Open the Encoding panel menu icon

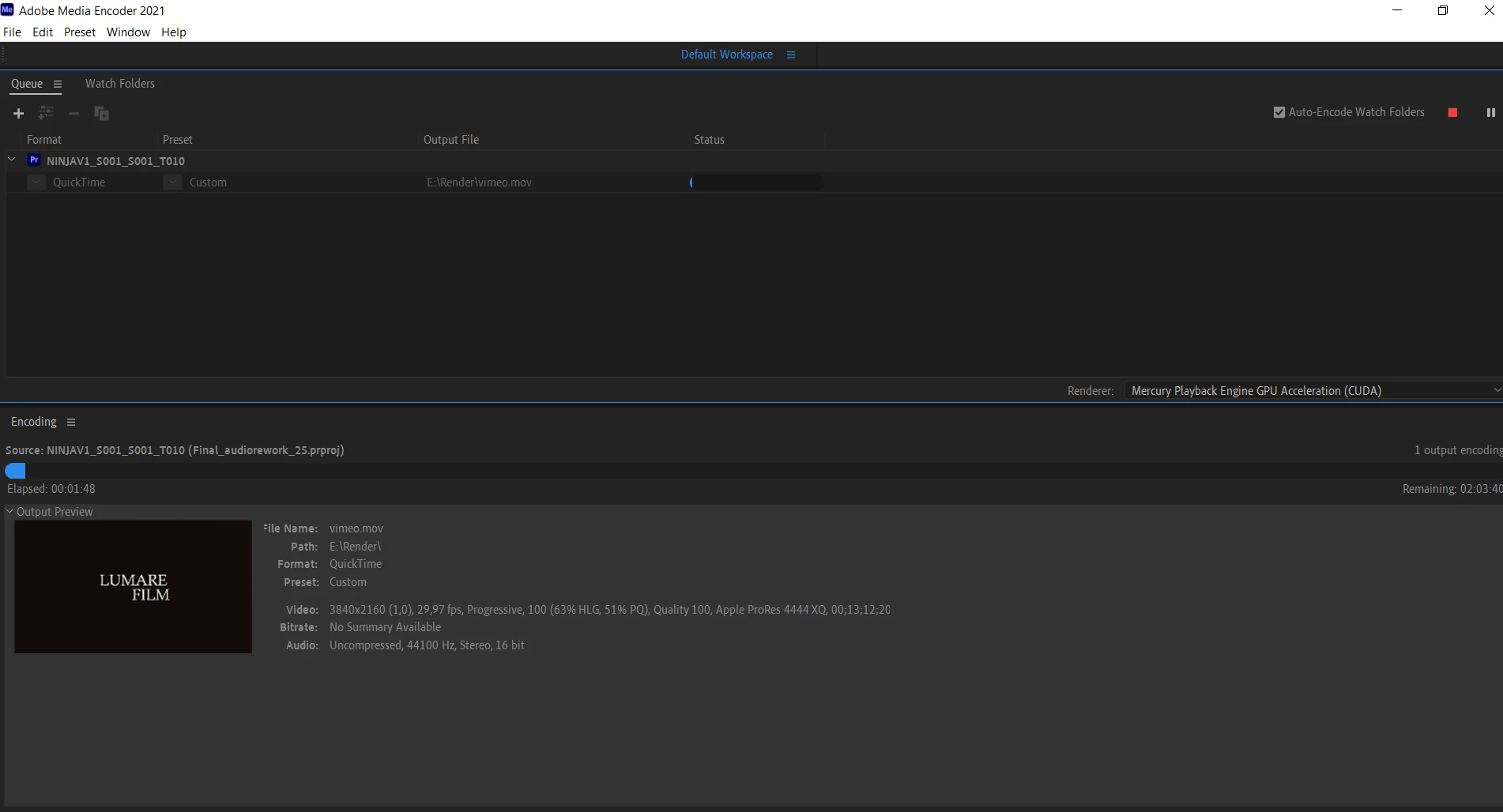(x=71, y=422)
